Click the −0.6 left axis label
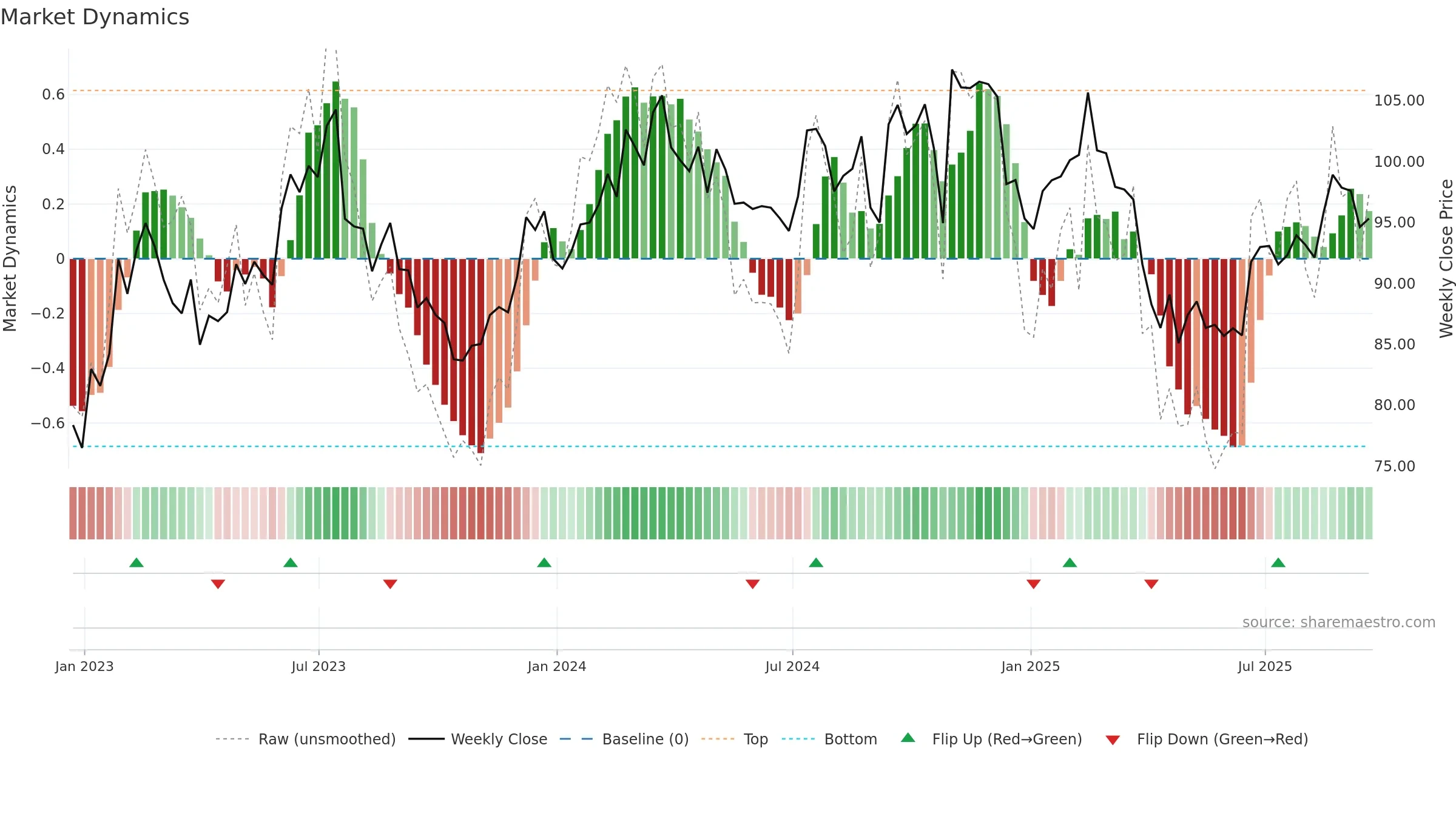 (x=48, y=423)
